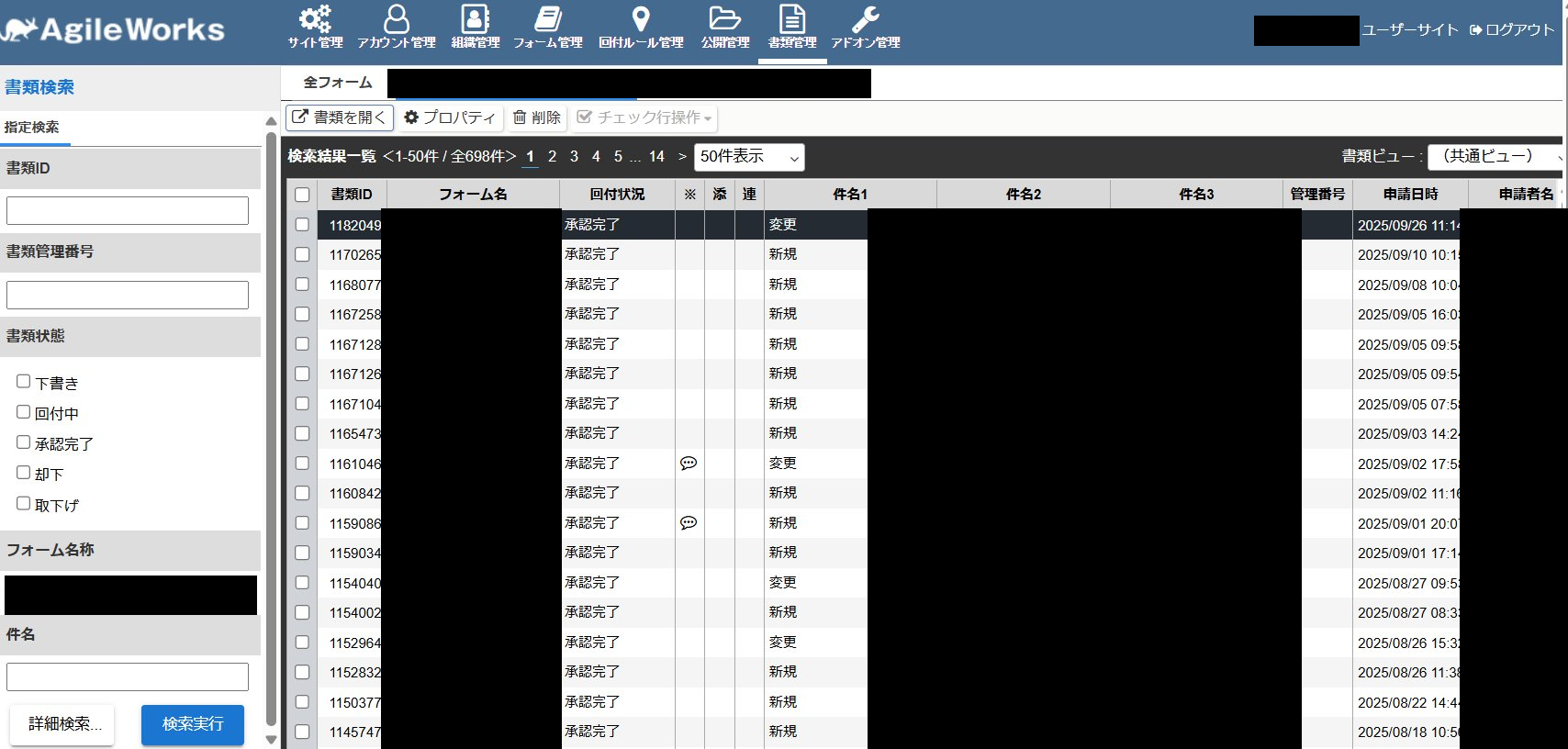This screenshot has width=1568, height=749.
Task: Go to results page 2
Action: click(x=552, y=157)
